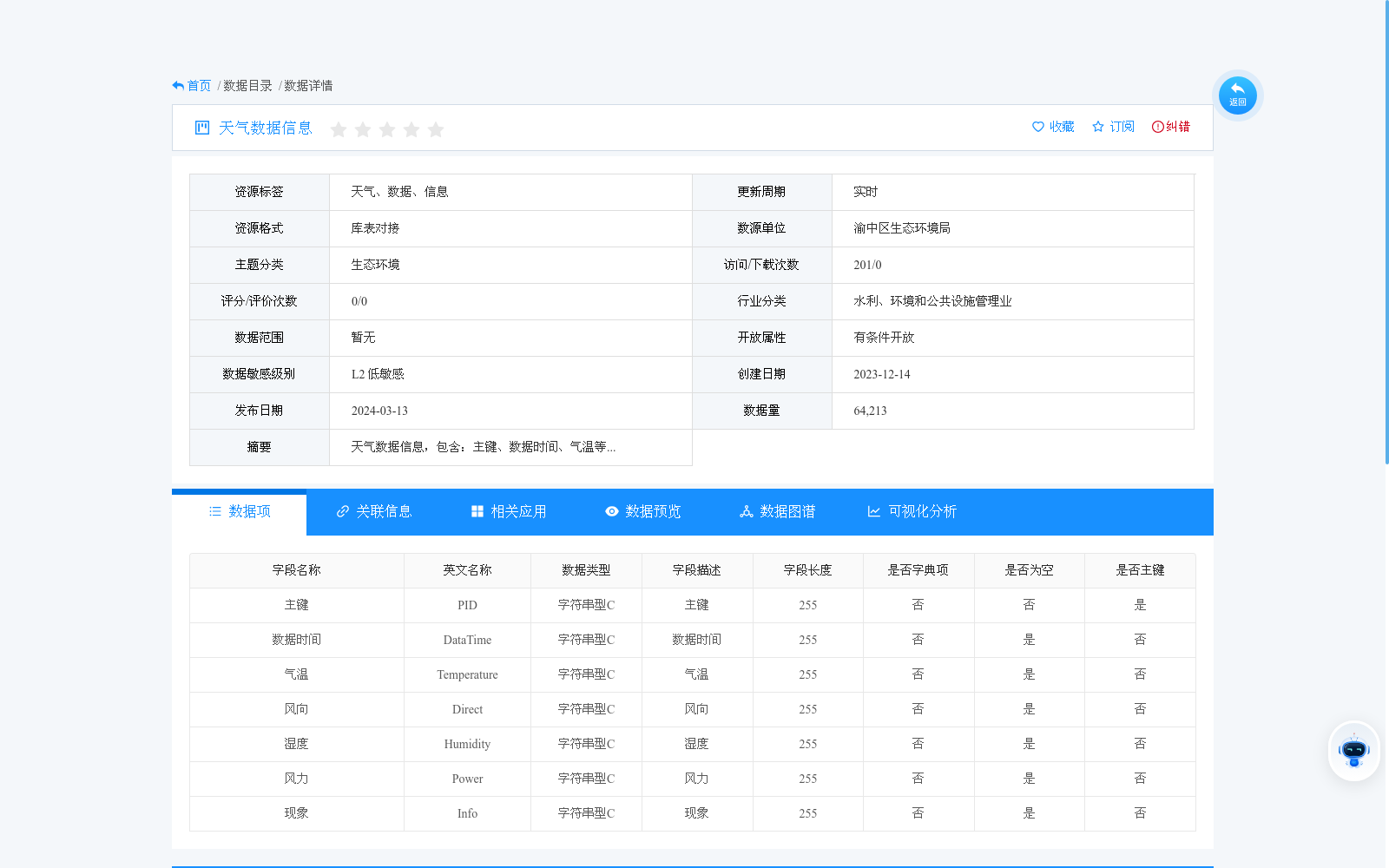Rate with the second star
This screenshot has height=868, width=1389.
pyautogui.click(x=363, y=129)
